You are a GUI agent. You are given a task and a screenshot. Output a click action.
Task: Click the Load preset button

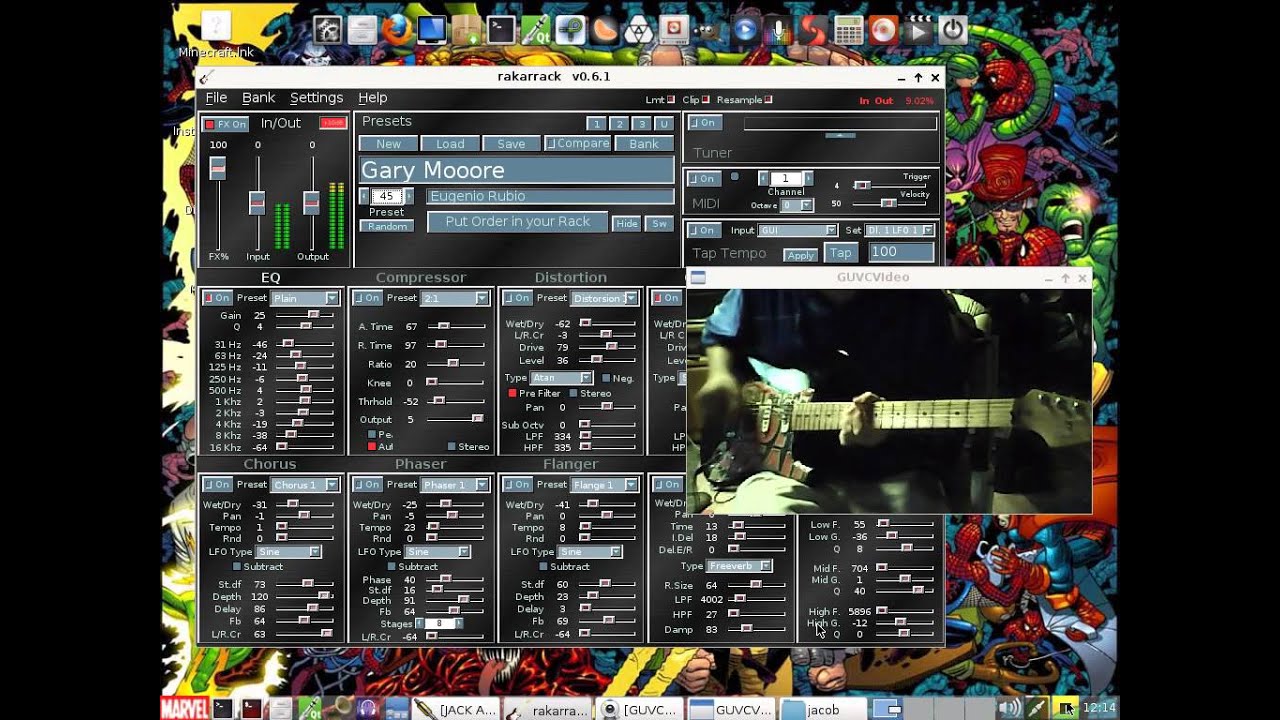(450, 144)
